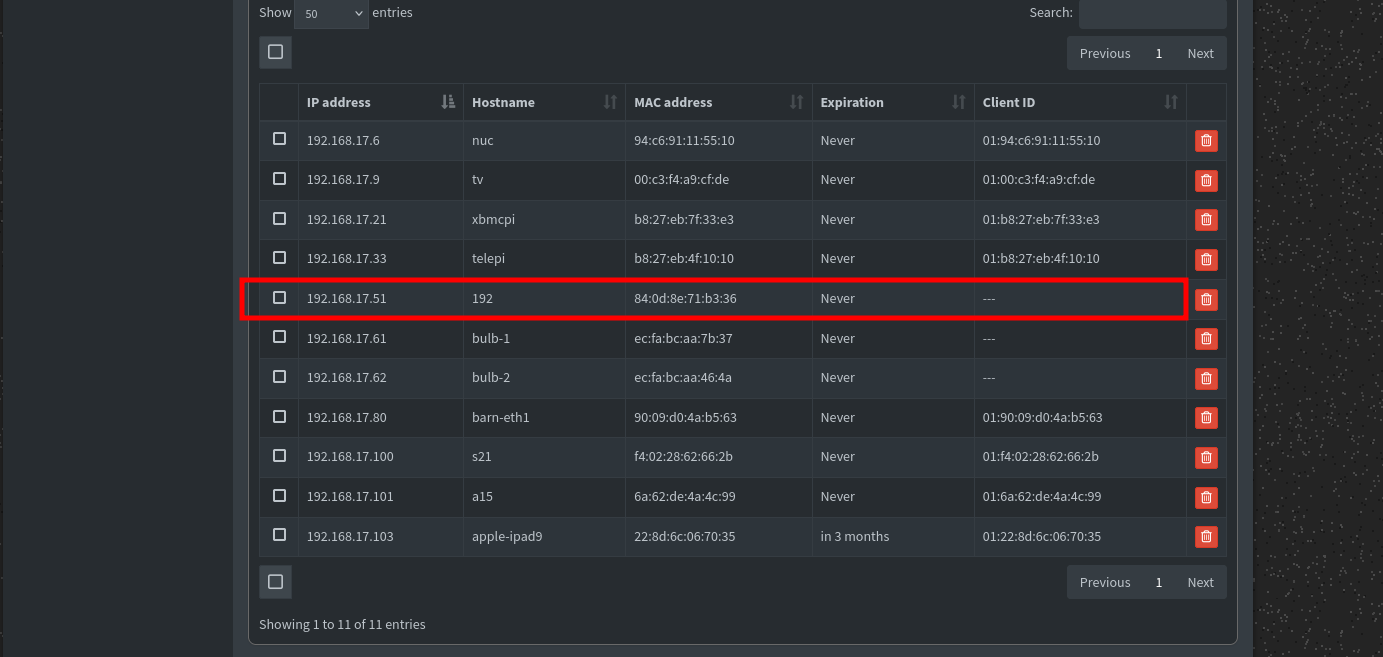This screenshot has height=657, width=1383.
Task: Remove xbmcpi lease using trash icon
Action: point(1206,220)
